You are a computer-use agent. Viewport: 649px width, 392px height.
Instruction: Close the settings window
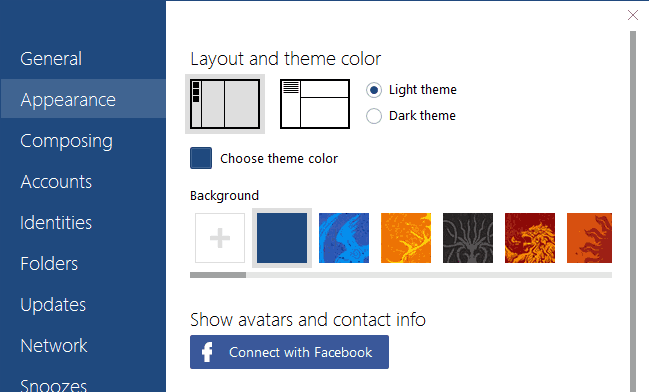632,15
